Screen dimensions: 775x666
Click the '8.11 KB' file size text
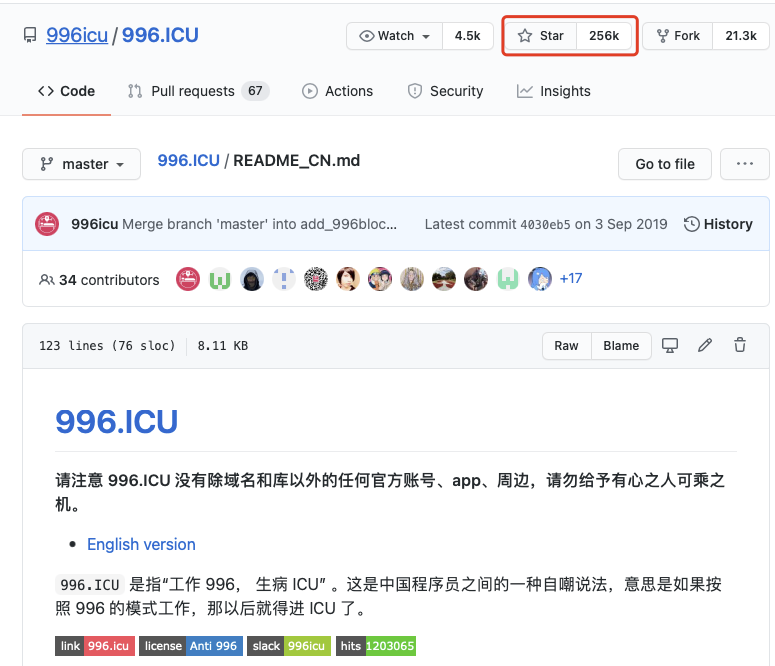point(223,346)
